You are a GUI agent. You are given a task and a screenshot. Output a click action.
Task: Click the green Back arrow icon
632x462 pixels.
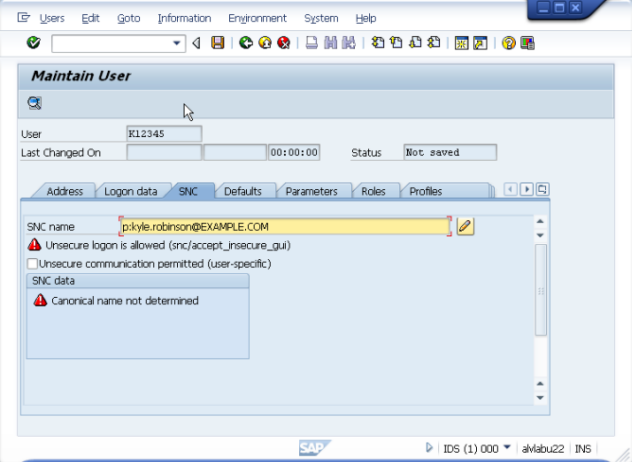click(246, 43)
